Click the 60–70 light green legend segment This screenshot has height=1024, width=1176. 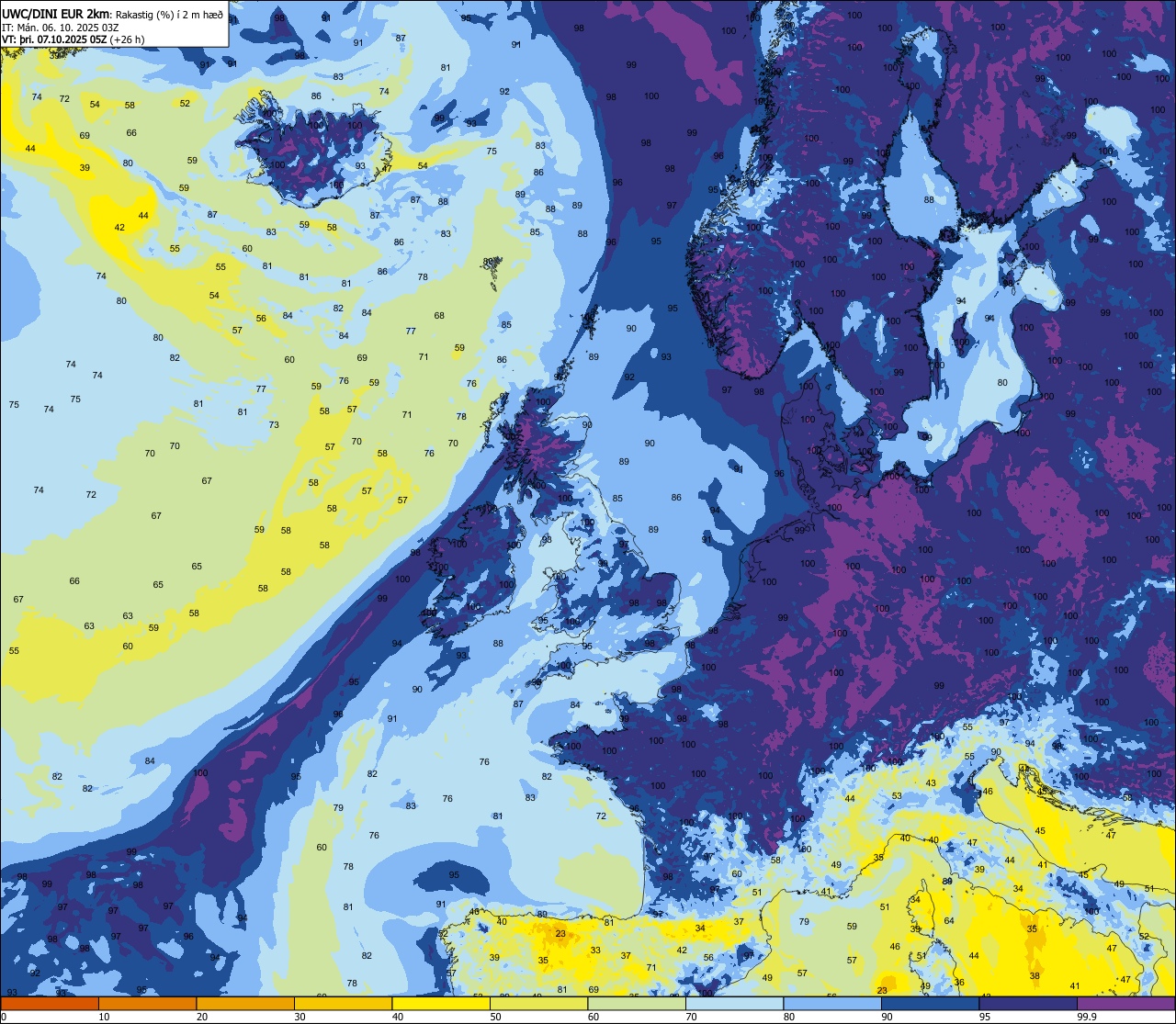tap(637, 1003)
